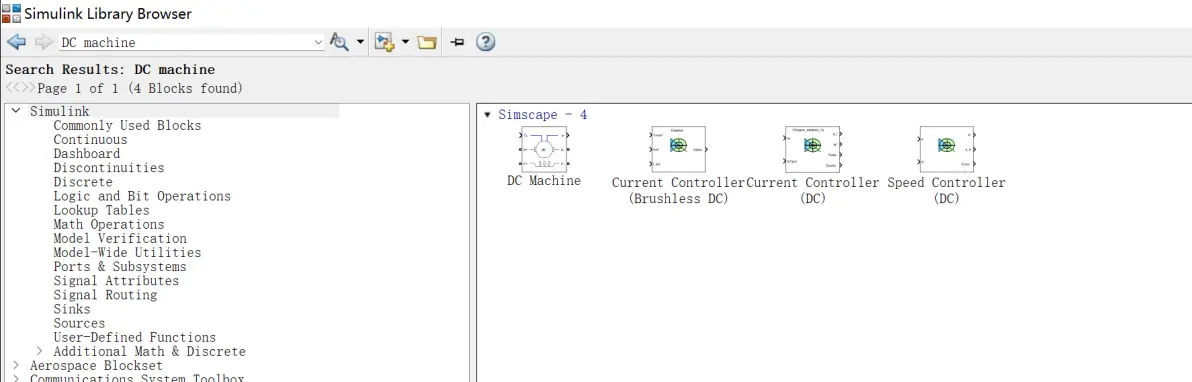The image size is (1192, 382).
Task: Open search options dropdown arrow
Action: click(x=360, y=43)
